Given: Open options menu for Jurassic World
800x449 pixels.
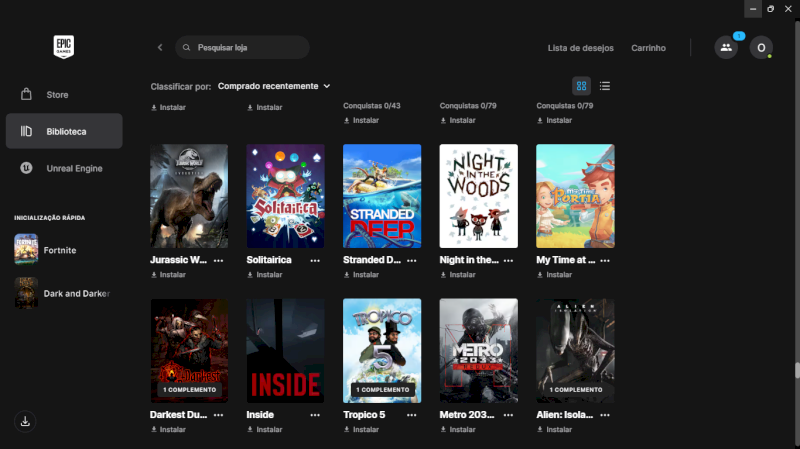Looking at the screenshot, I should 218,260.
